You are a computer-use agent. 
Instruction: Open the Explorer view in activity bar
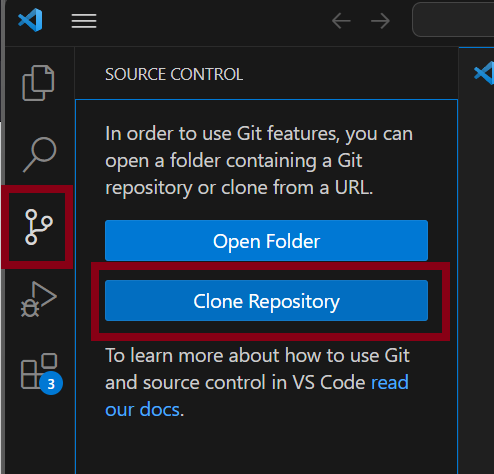click(x=38, y=83)
